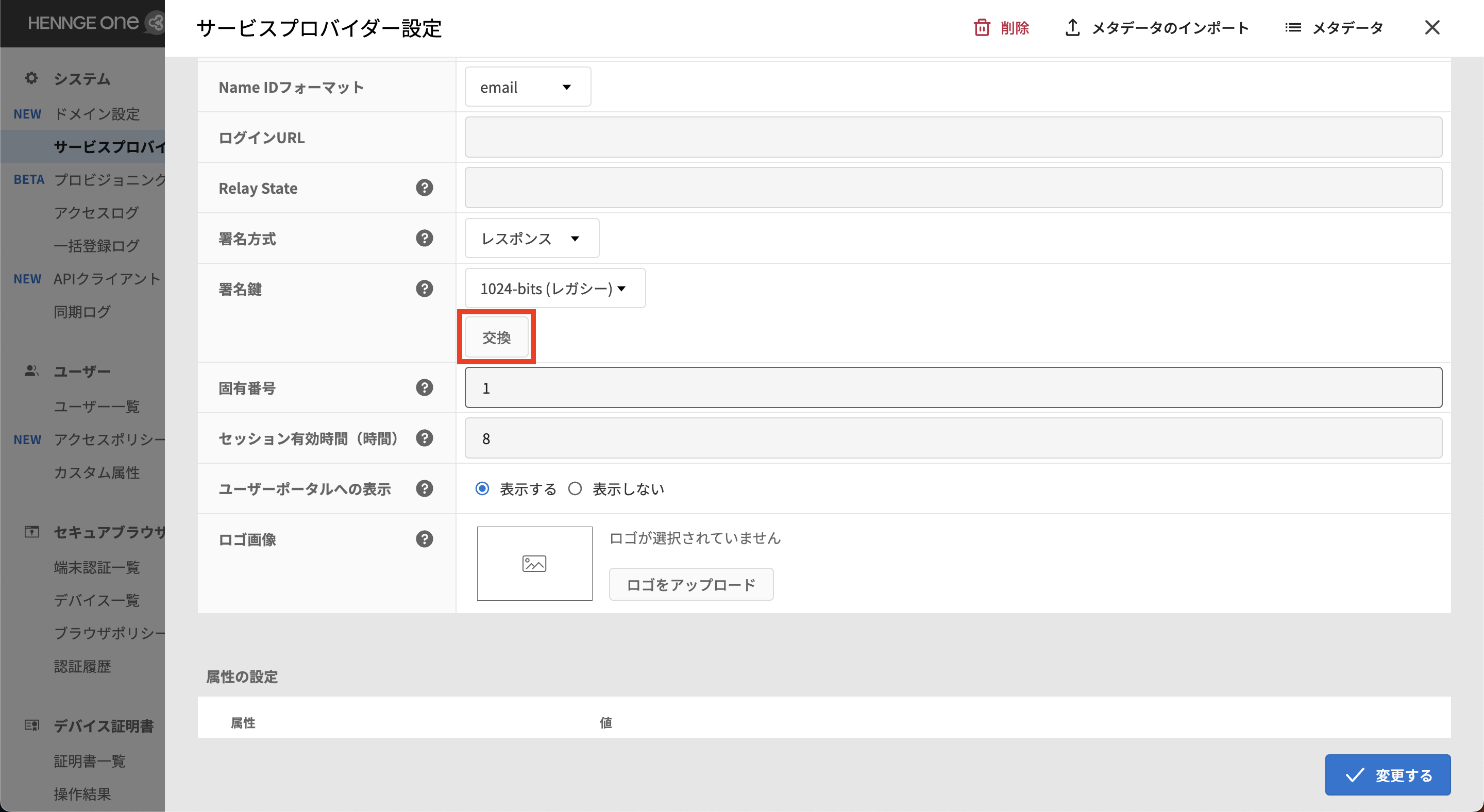
Task: Open the Name ID format email dropdown
Action: pos(527,87)
